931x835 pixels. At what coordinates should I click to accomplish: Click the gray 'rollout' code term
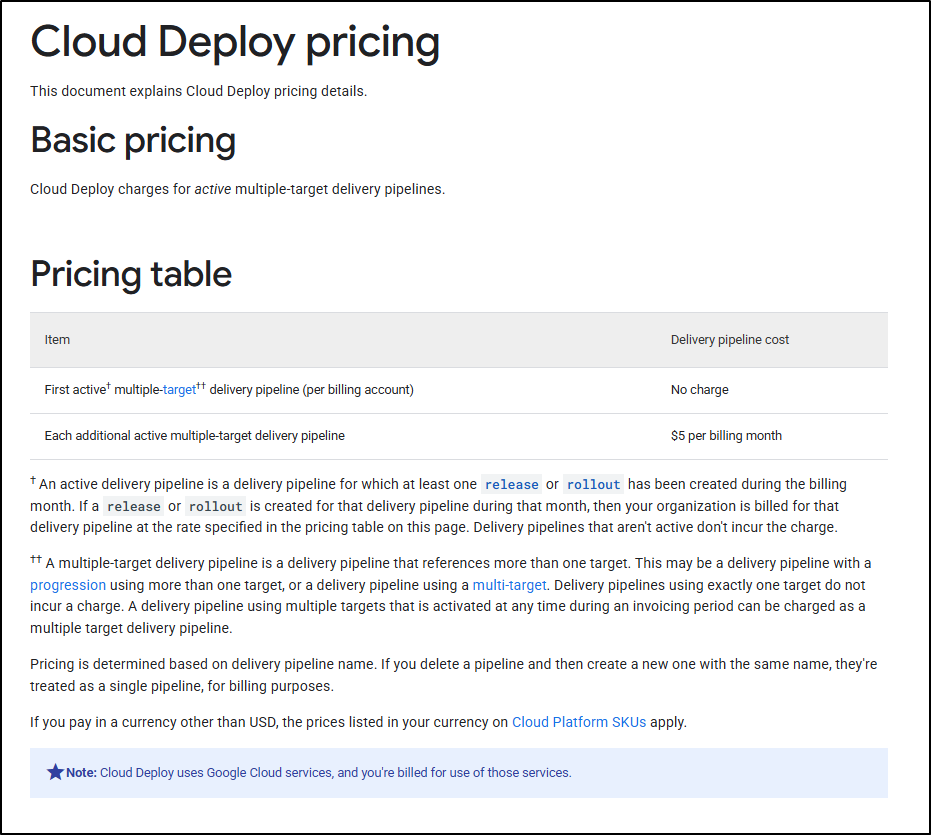click(x=216, y=507)
